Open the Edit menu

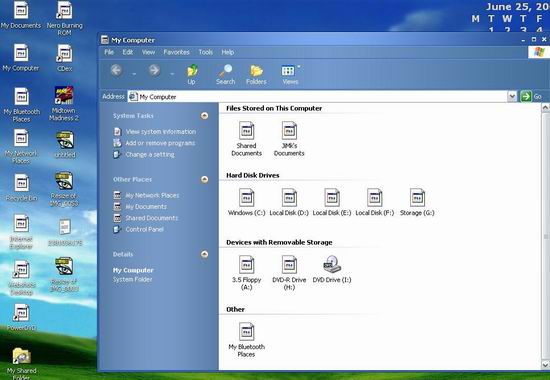pos(128,52)
